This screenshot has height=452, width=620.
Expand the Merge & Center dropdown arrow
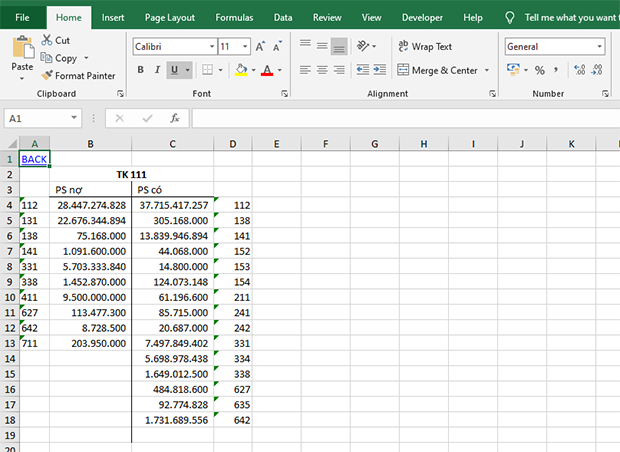coord(487,70)
